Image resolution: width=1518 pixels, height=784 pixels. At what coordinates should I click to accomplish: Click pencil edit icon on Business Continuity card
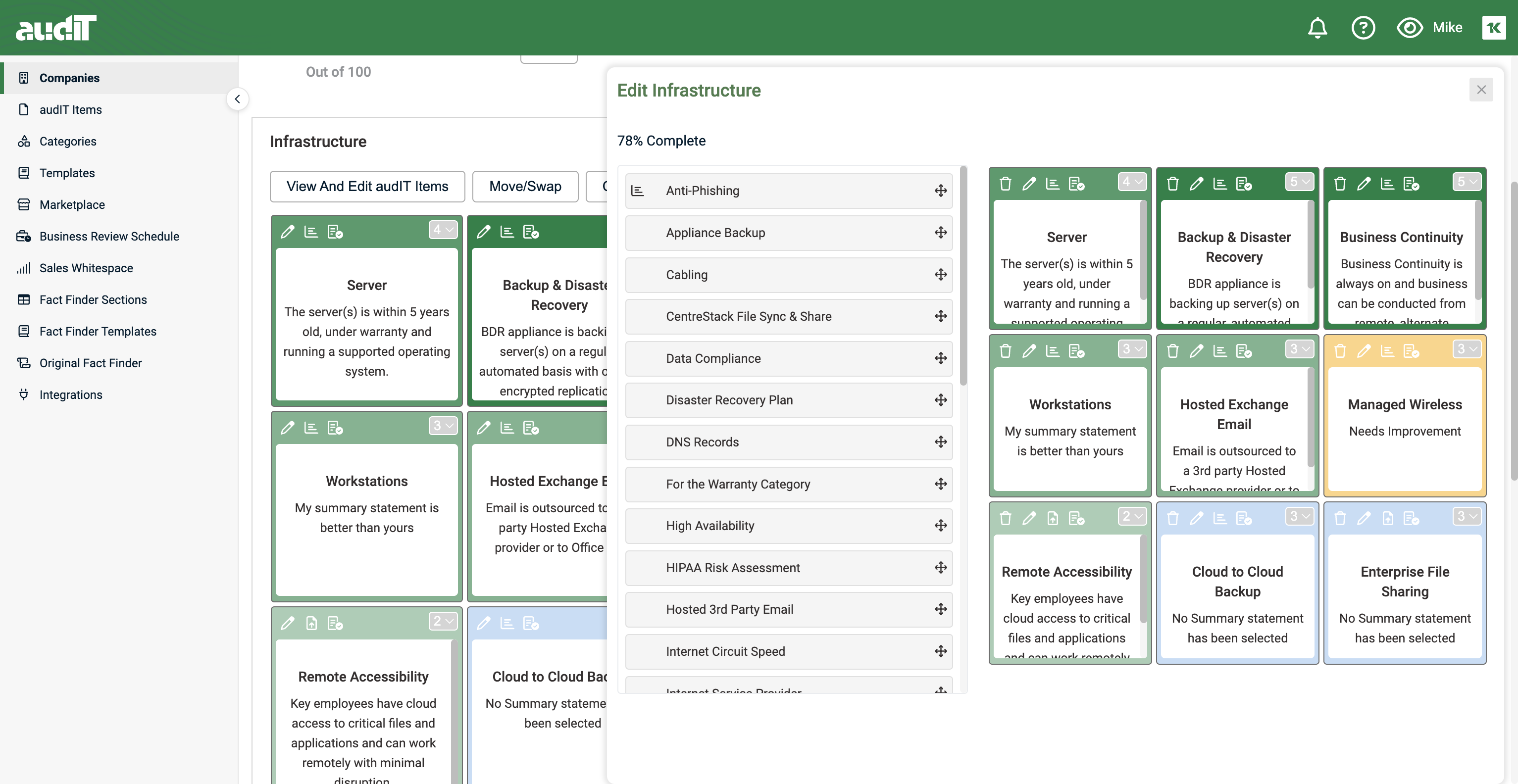[1364, 184]
